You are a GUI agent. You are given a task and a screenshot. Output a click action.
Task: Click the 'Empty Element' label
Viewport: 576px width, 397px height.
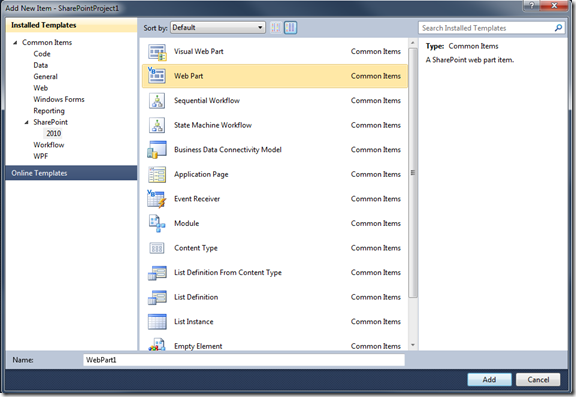198,346
